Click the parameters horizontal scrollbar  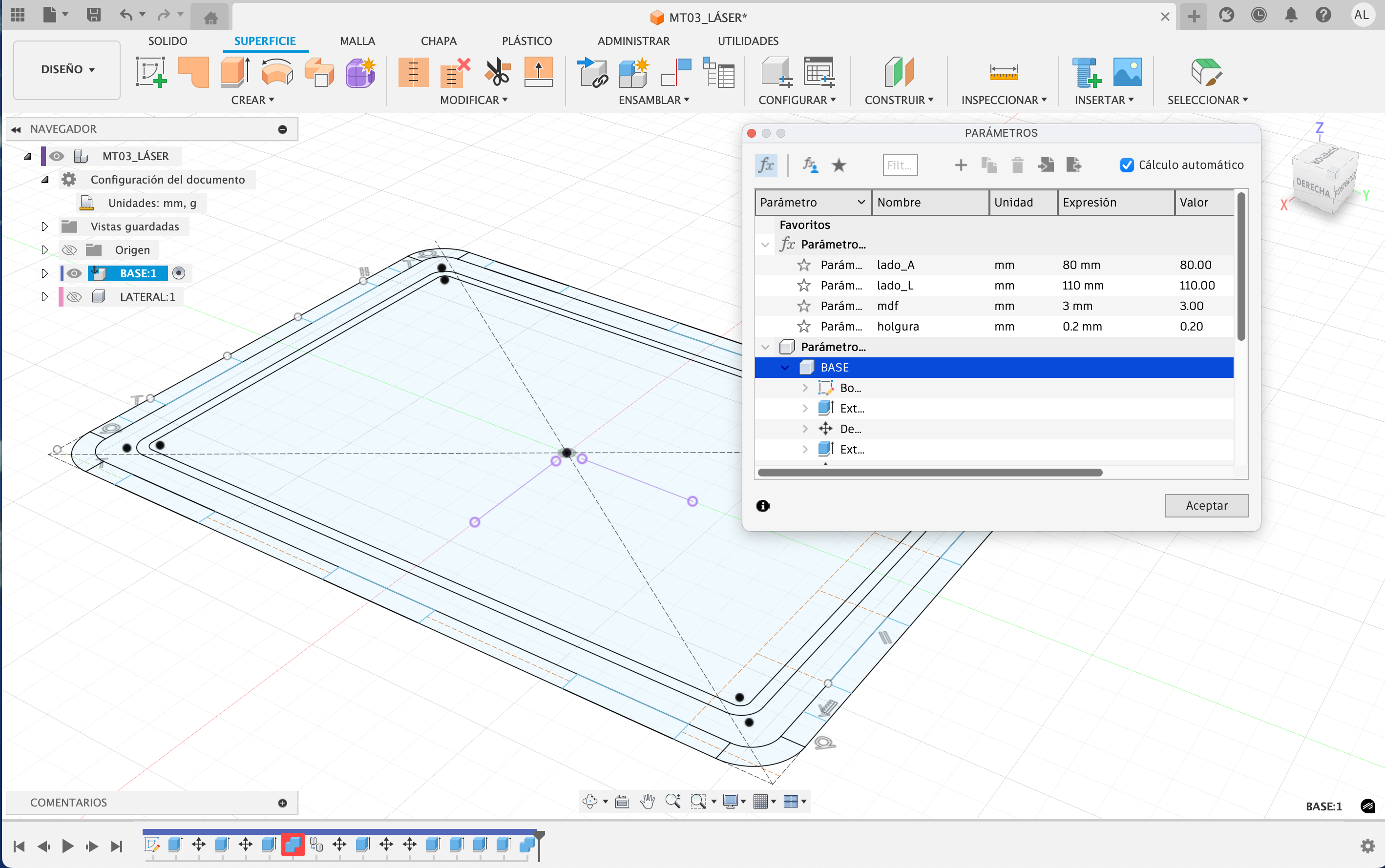(x=930, y=473)
